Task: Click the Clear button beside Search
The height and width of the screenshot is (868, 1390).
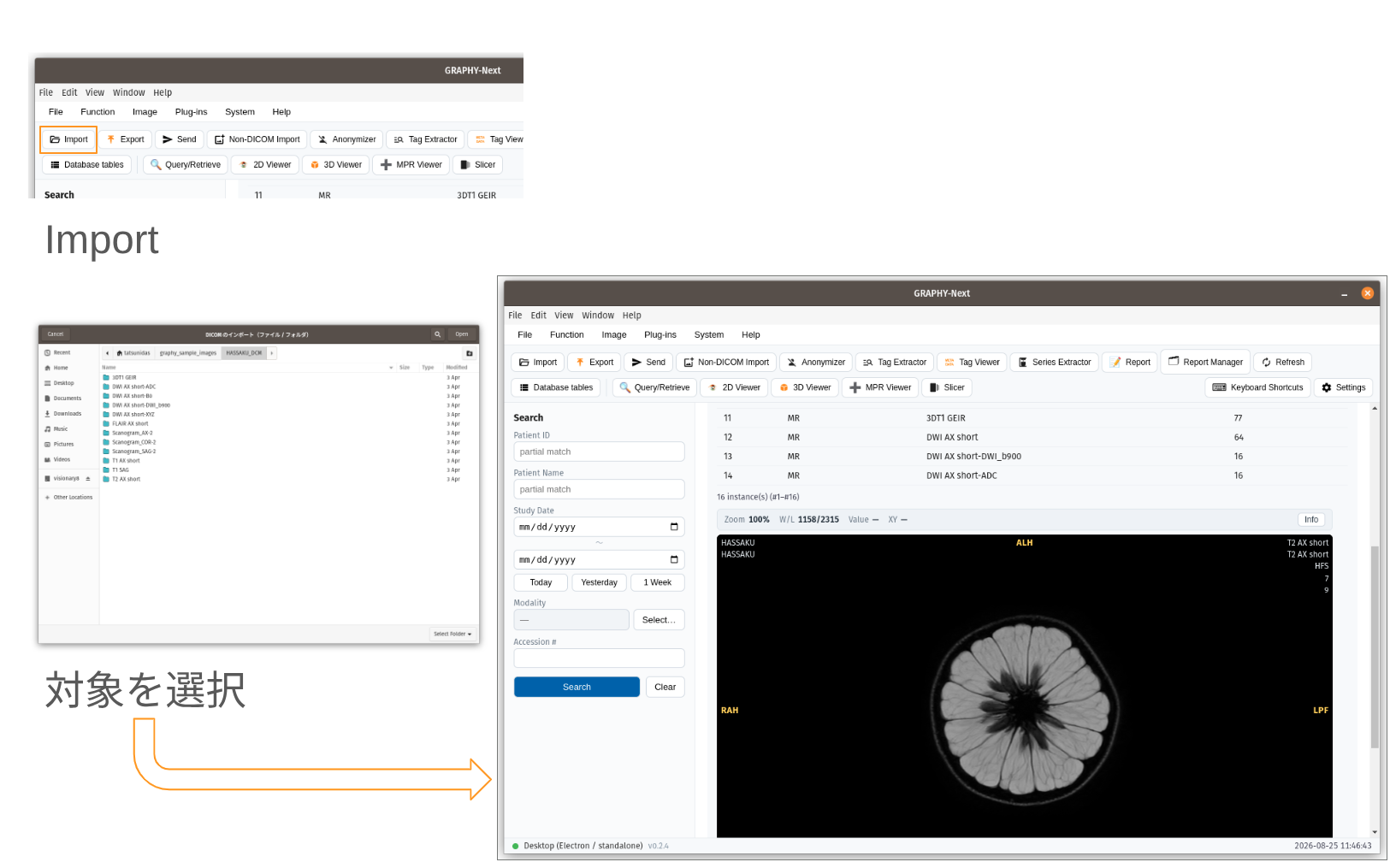Action: coord(665,687)
